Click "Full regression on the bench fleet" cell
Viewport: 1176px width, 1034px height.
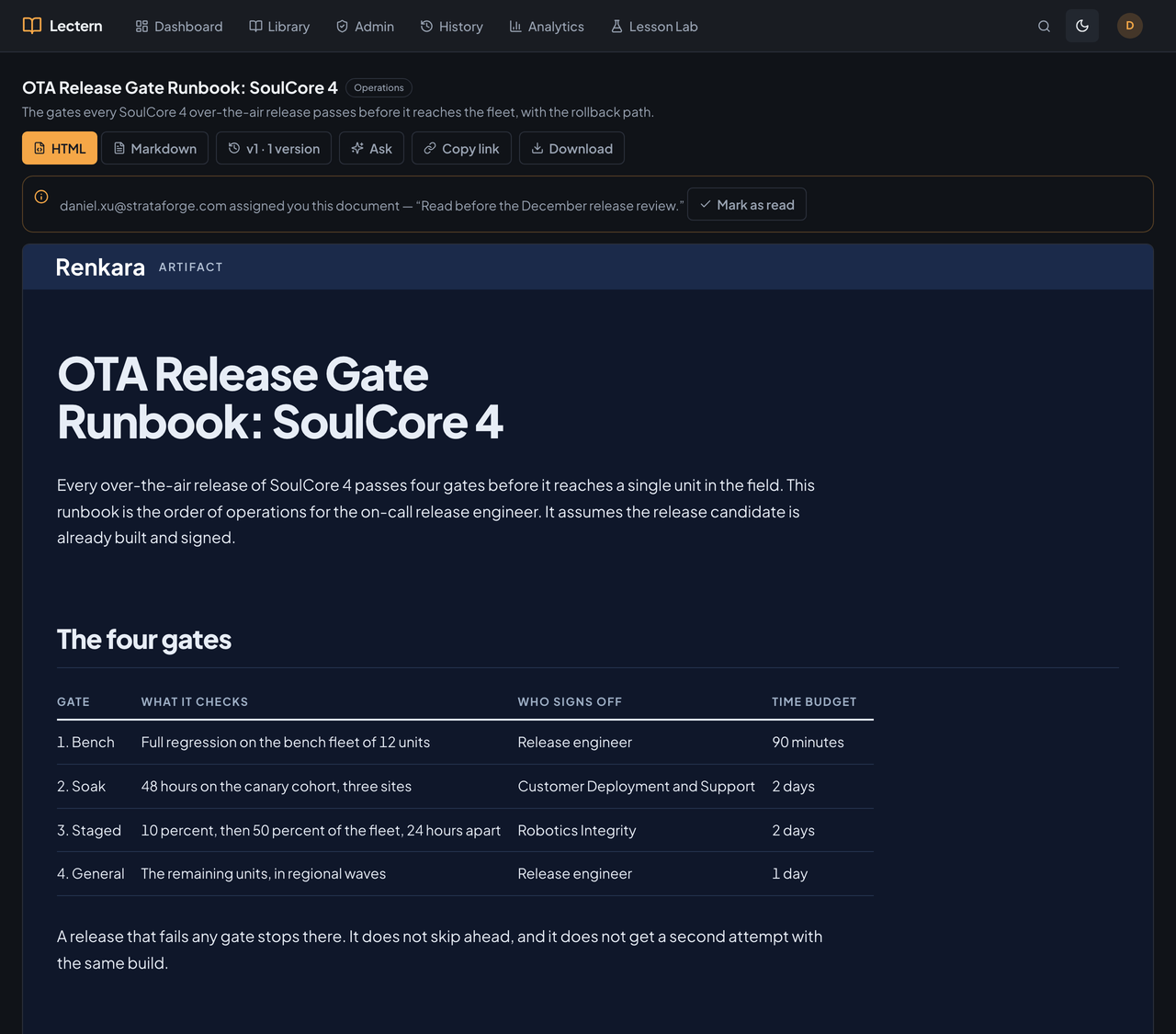(286, 742)
